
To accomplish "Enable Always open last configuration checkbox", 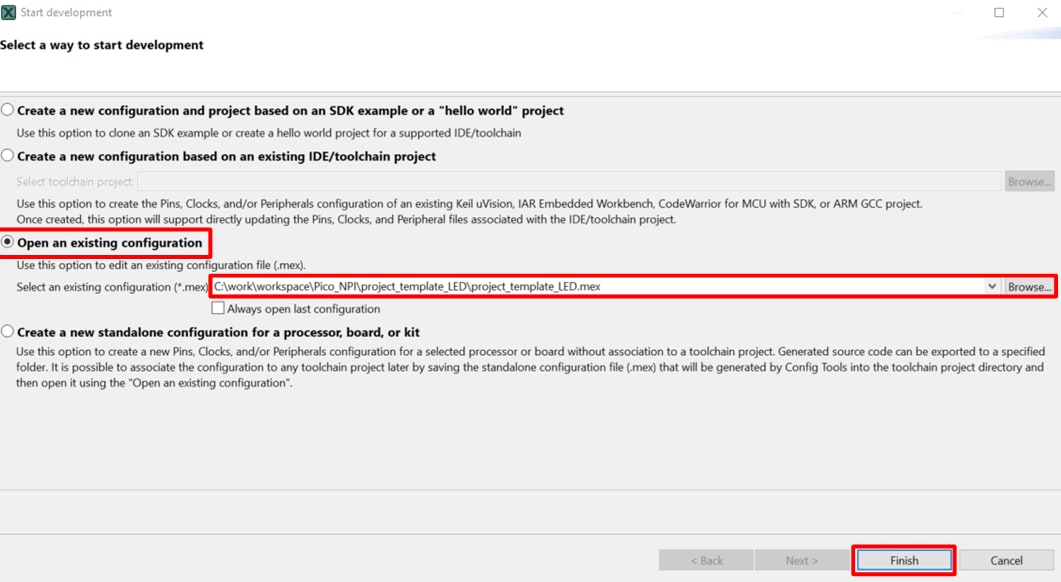I will 218,309.
